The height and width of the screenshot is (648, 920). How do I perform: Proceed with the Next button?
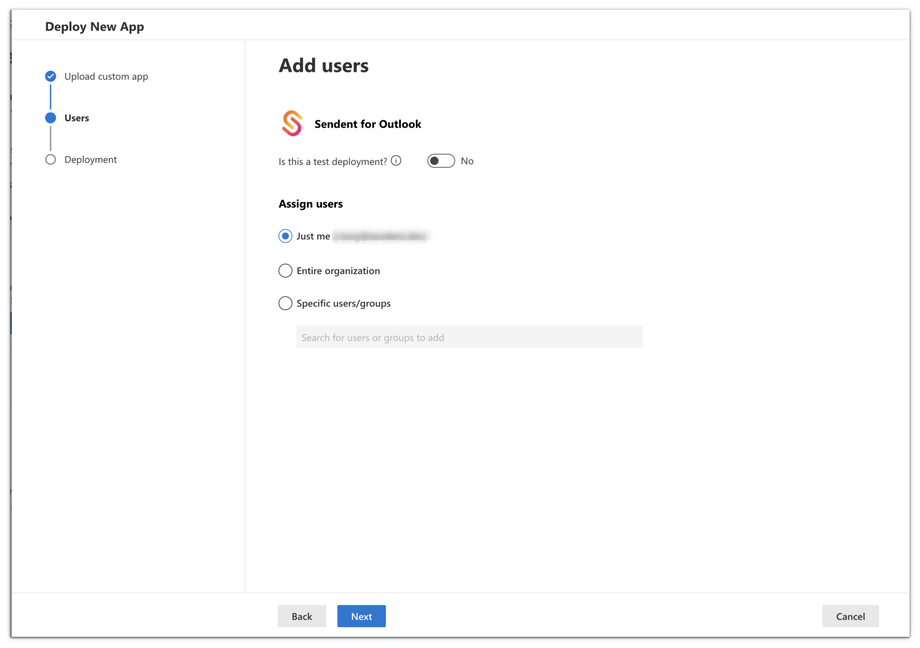click(x=361, y=616)
